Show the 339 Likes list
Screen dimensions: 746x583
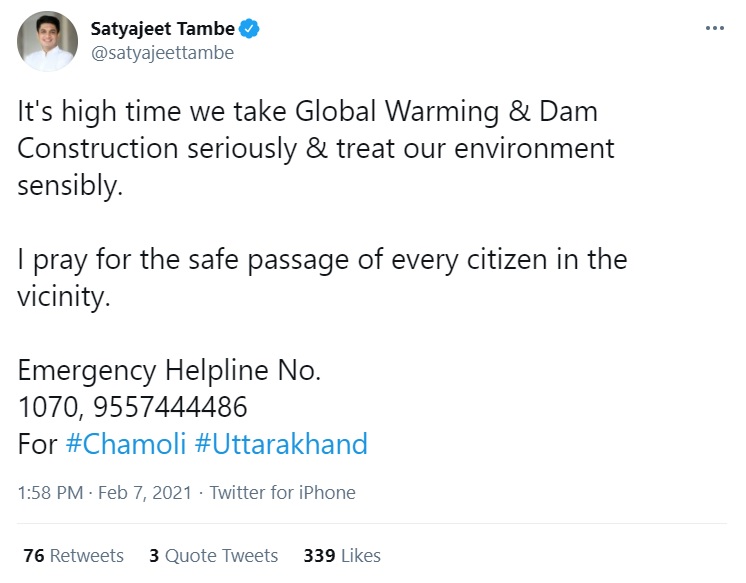point(341,555)
